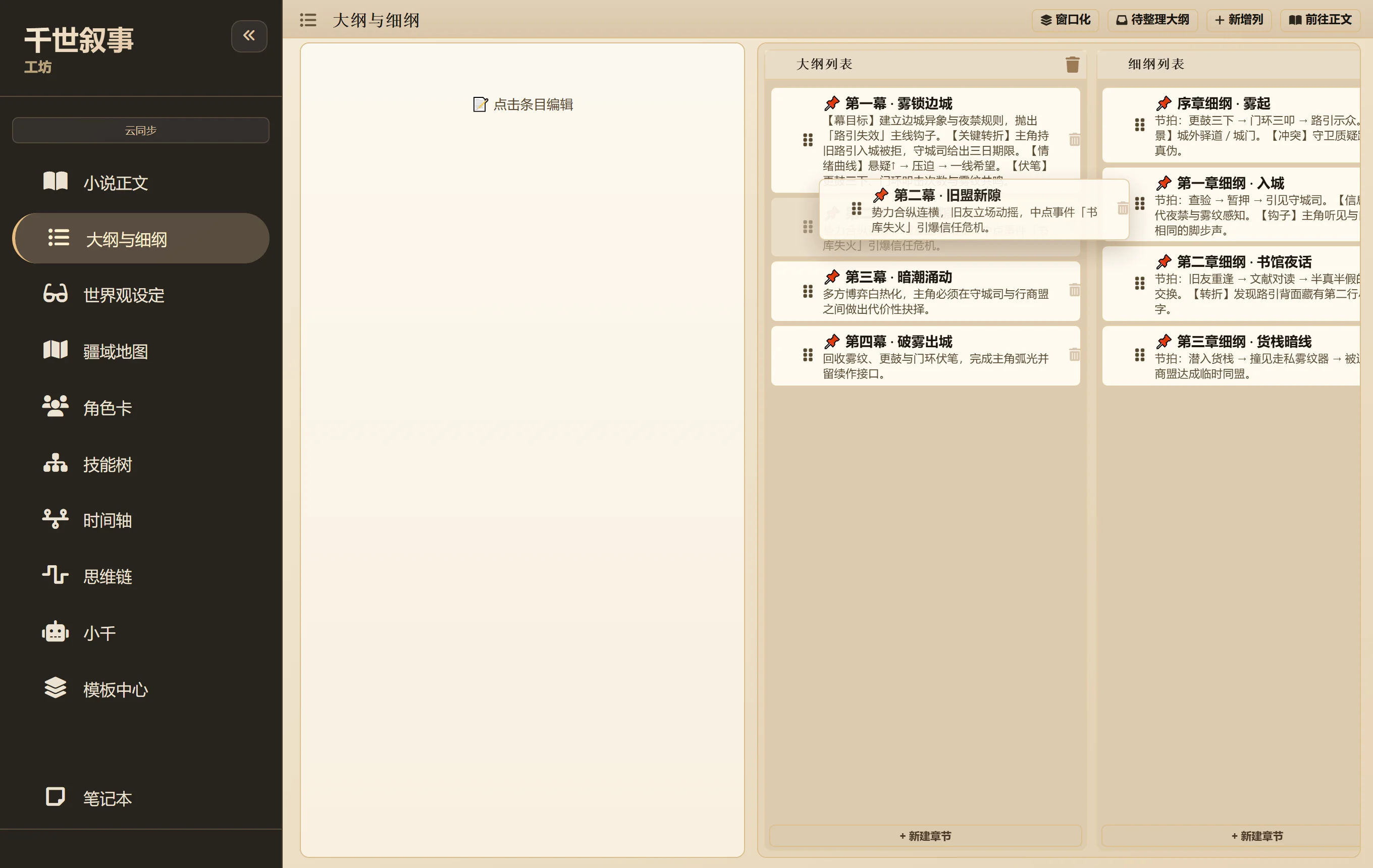Delete the 第一幕 · 雾锁边城 card
1373x868 pixels.
point(1074,140)
